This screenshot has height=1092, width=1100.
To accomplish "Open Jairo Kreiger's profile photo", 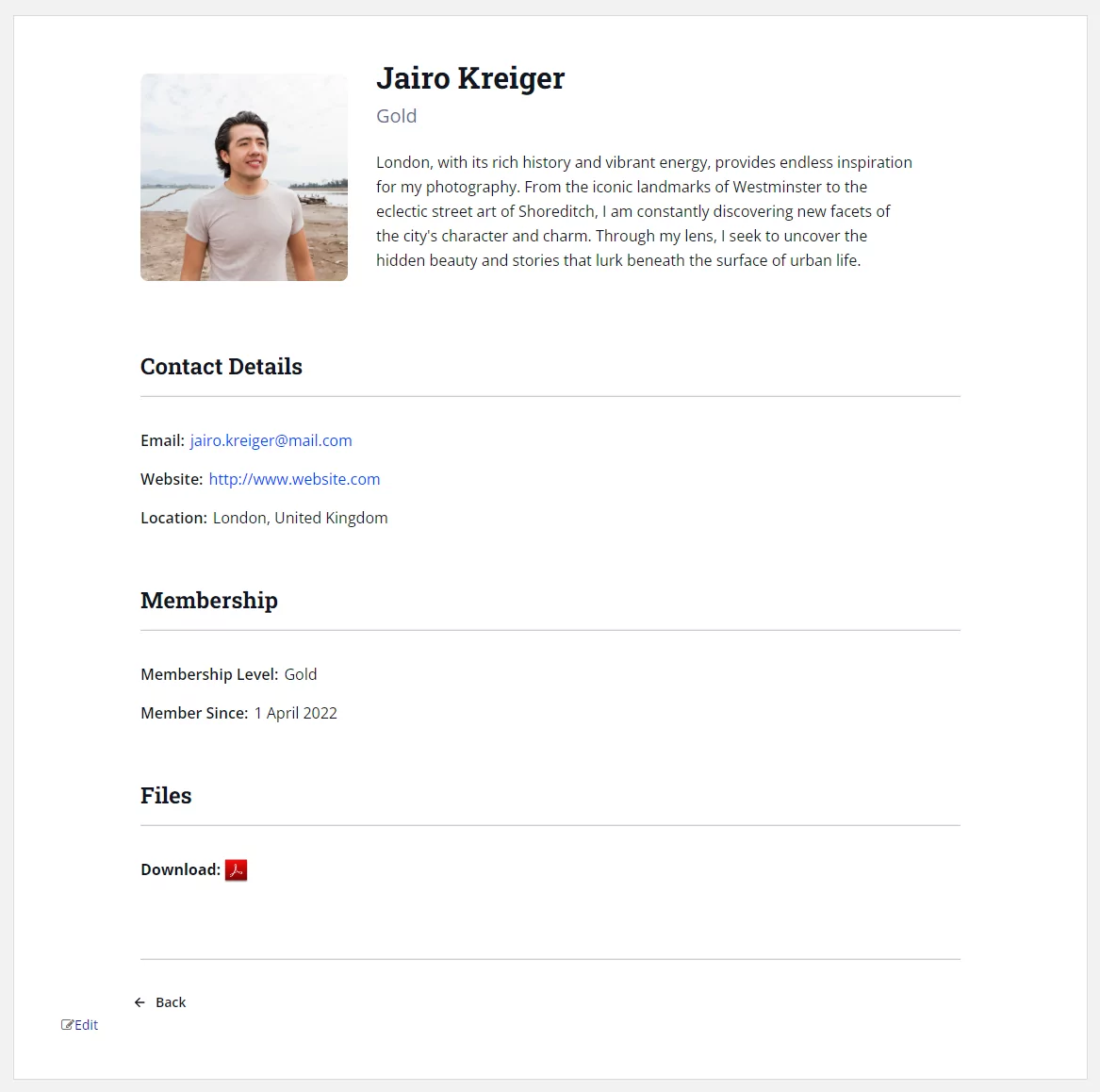I will tap(244, 177).
